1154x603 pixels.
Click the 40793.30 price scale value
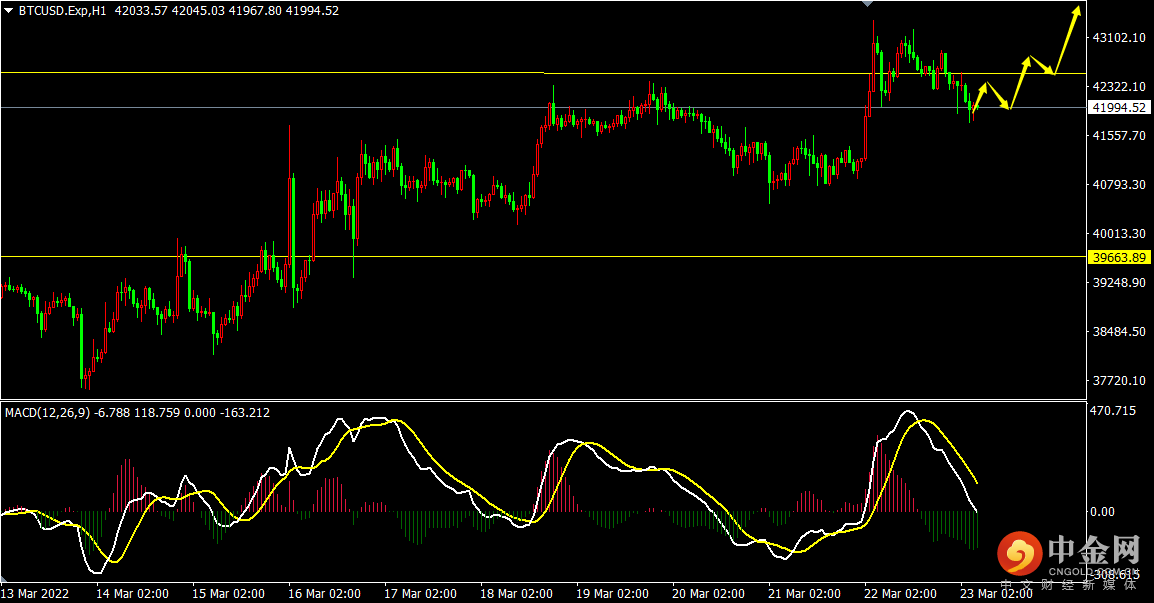1119,185
